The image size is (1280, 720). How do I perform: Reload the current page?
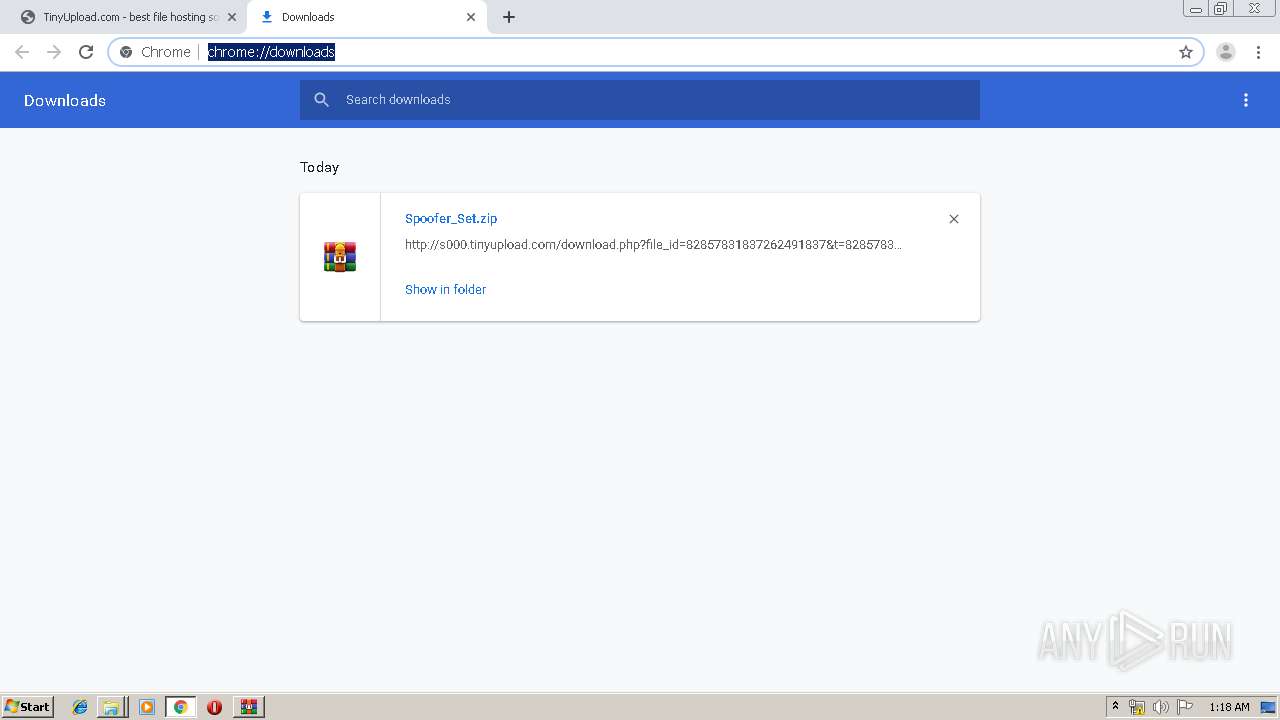[86, 52]
